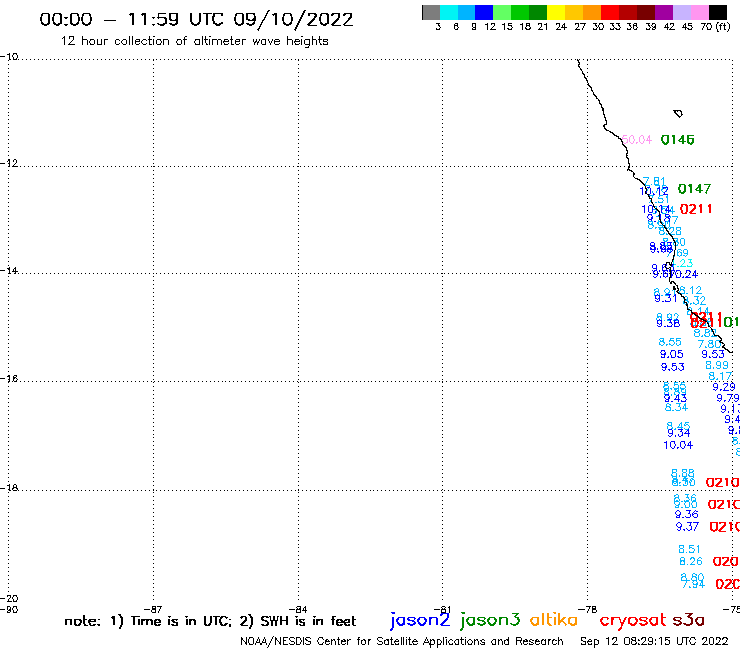This screenshot has width=740, height=650.
Task: Click the green 'jason3' satellite legend label
Action: coord(490,620)
